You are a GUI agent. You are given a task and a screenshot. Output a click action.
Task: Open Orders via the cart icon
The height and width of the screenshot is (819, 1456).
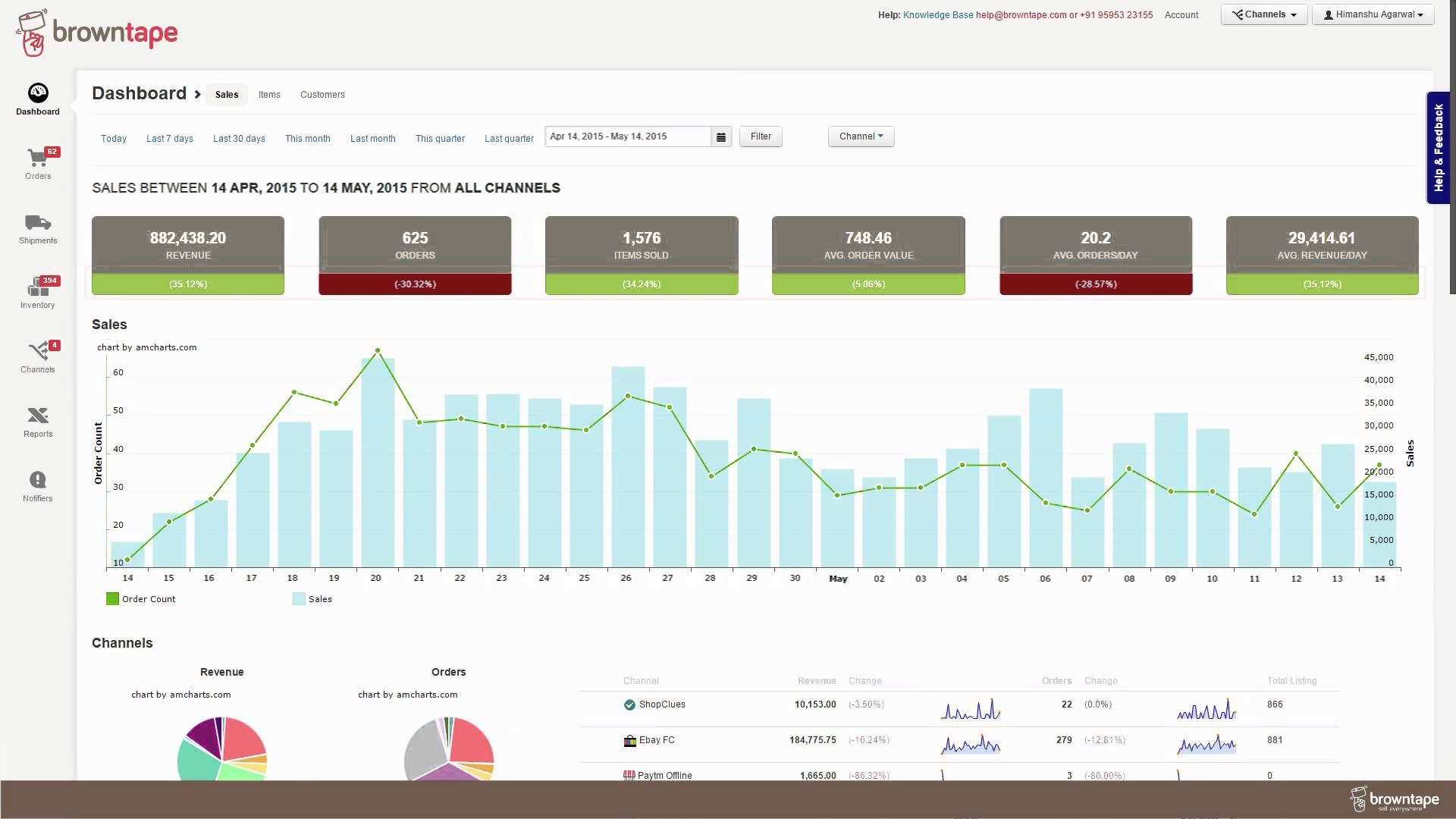(x=37, y=158)
